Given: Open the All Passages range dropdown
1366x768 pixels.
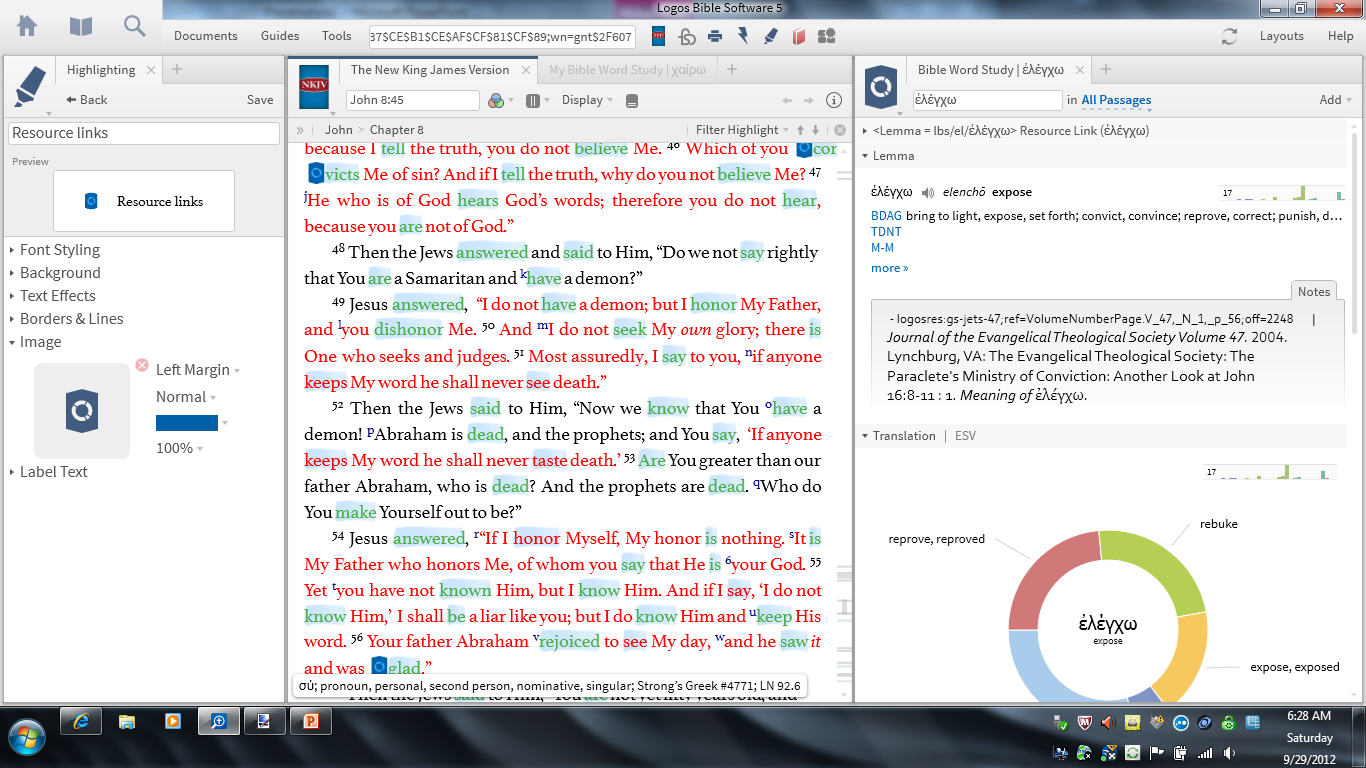Looking at the screenshot, I should [x=1116, y=100].
